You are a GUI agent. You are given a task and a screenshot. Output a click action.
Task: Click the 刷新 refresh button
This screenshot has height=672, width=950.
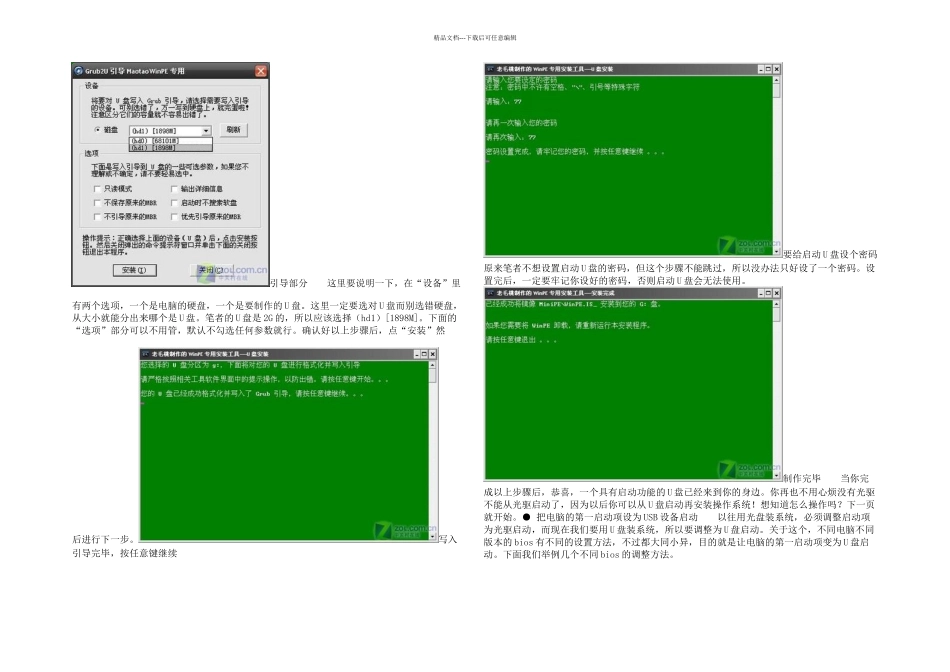pos(233,130)
